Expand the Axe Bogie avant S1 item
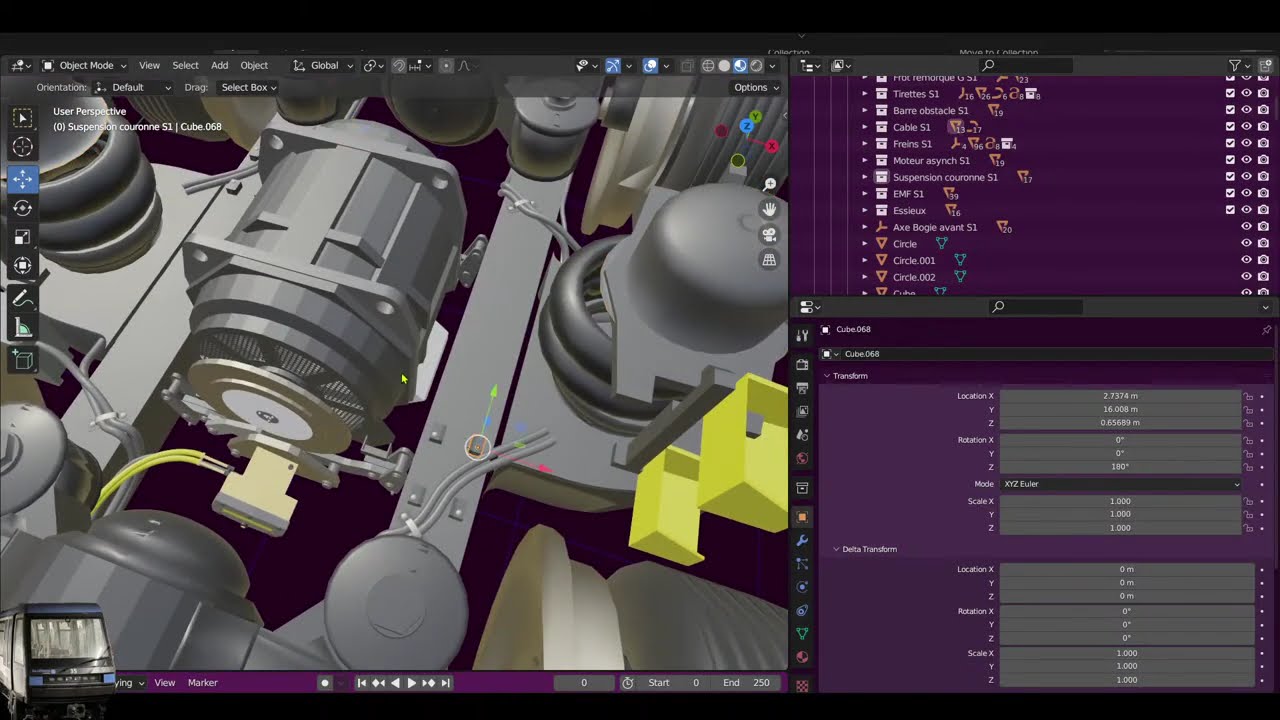 tap(865, 227)
